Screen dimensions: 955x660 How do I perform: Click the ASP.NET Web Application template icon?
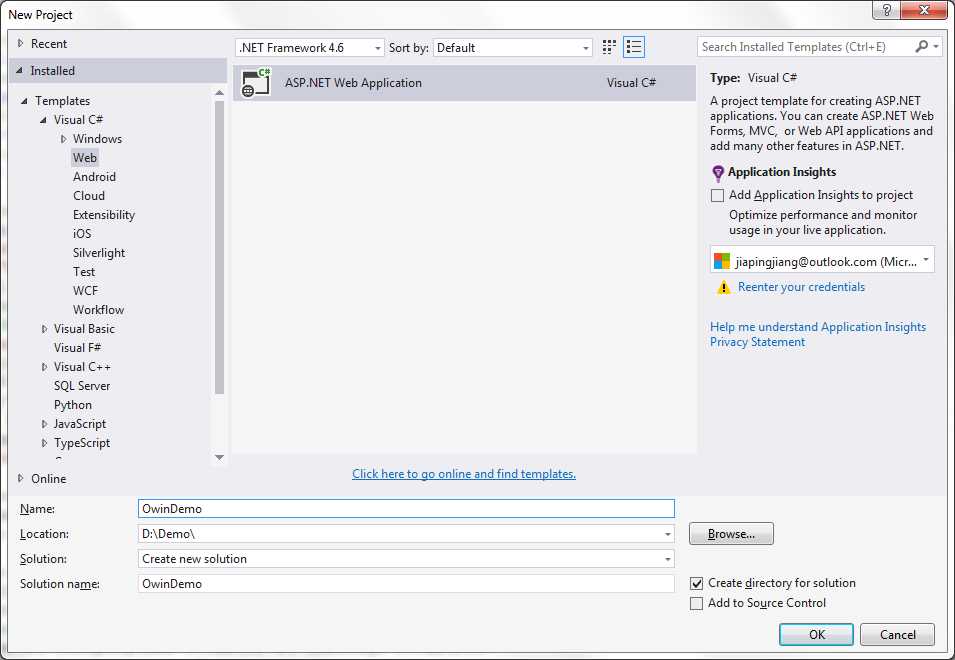coord(256,82)
